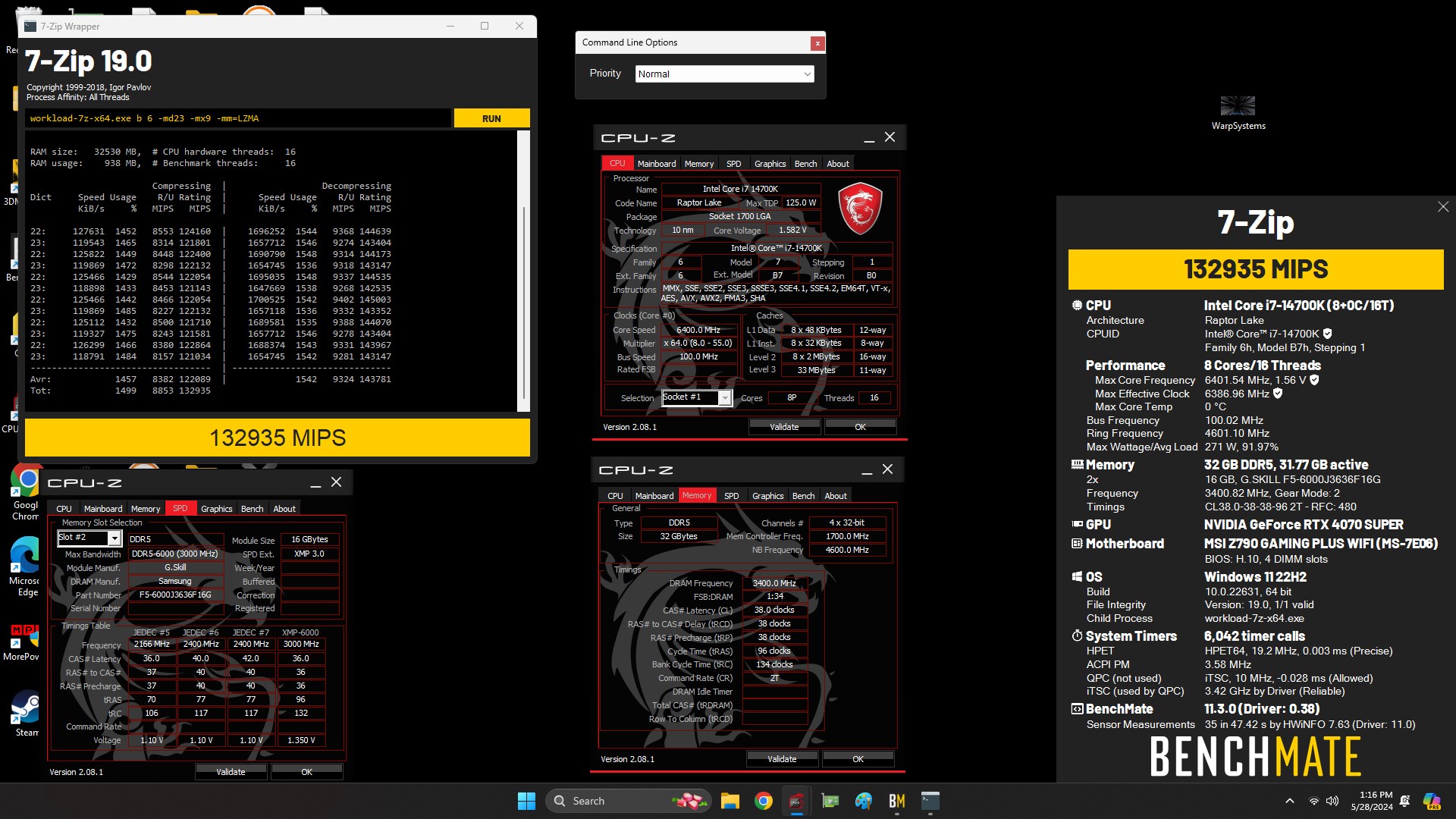This screenshot has height=819, width=1456.
Task: Switch to Memory tab in top CPU-Z window
Action: [x=699, y=164]
